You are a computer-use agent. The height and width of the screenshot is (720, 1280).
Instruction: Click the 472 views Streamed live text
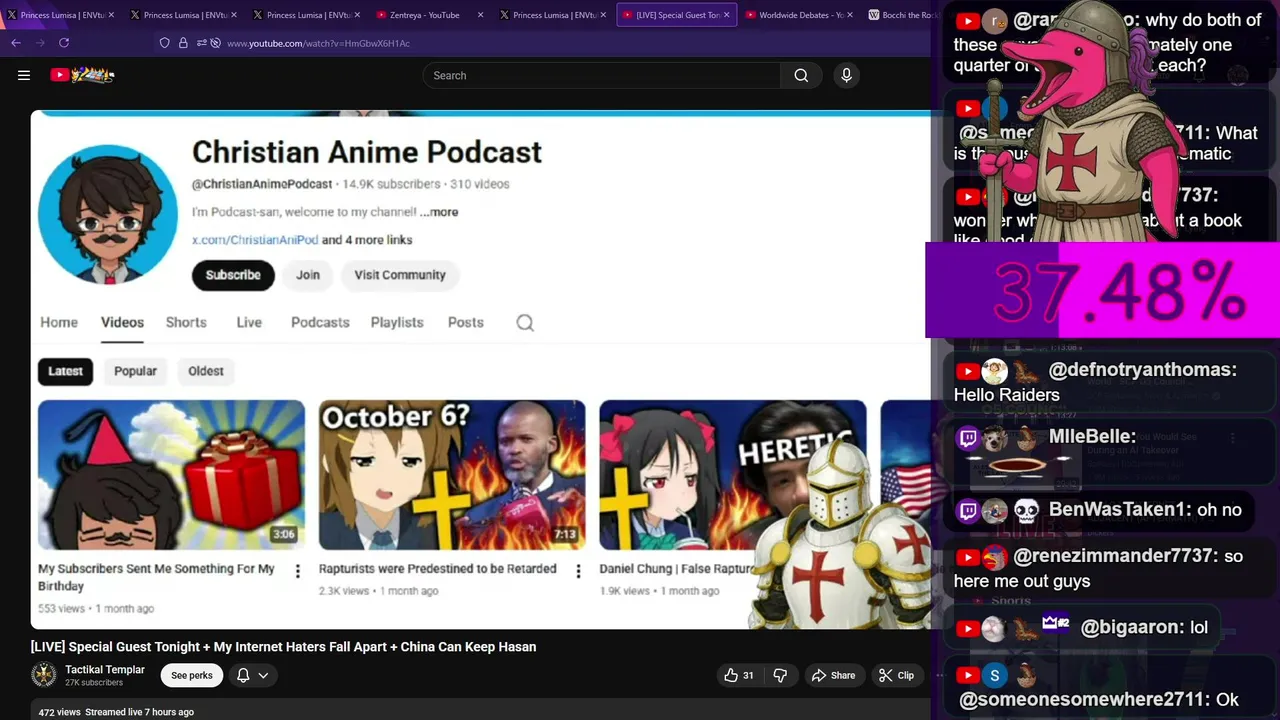(116, 712)
